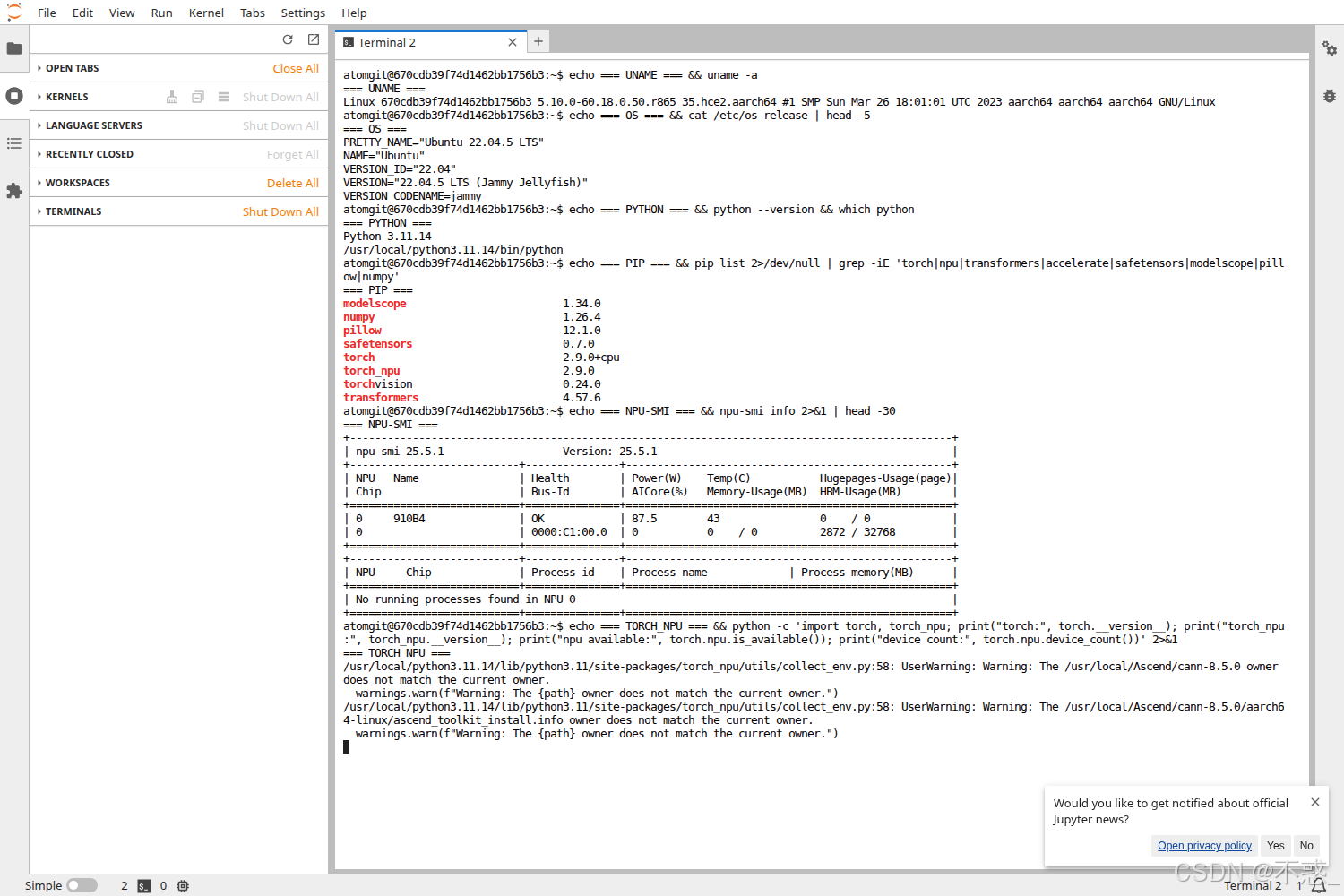Image resolution: width=1344 pixels, height=896 pixels.
Task: Open the Property Inspector gears icon
Action: coord(1330,48)
